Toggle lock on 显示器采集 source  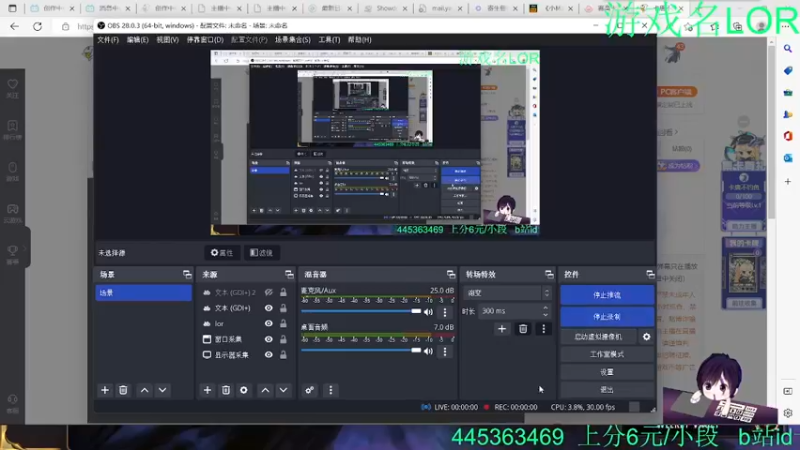click(x=283, y=355)
